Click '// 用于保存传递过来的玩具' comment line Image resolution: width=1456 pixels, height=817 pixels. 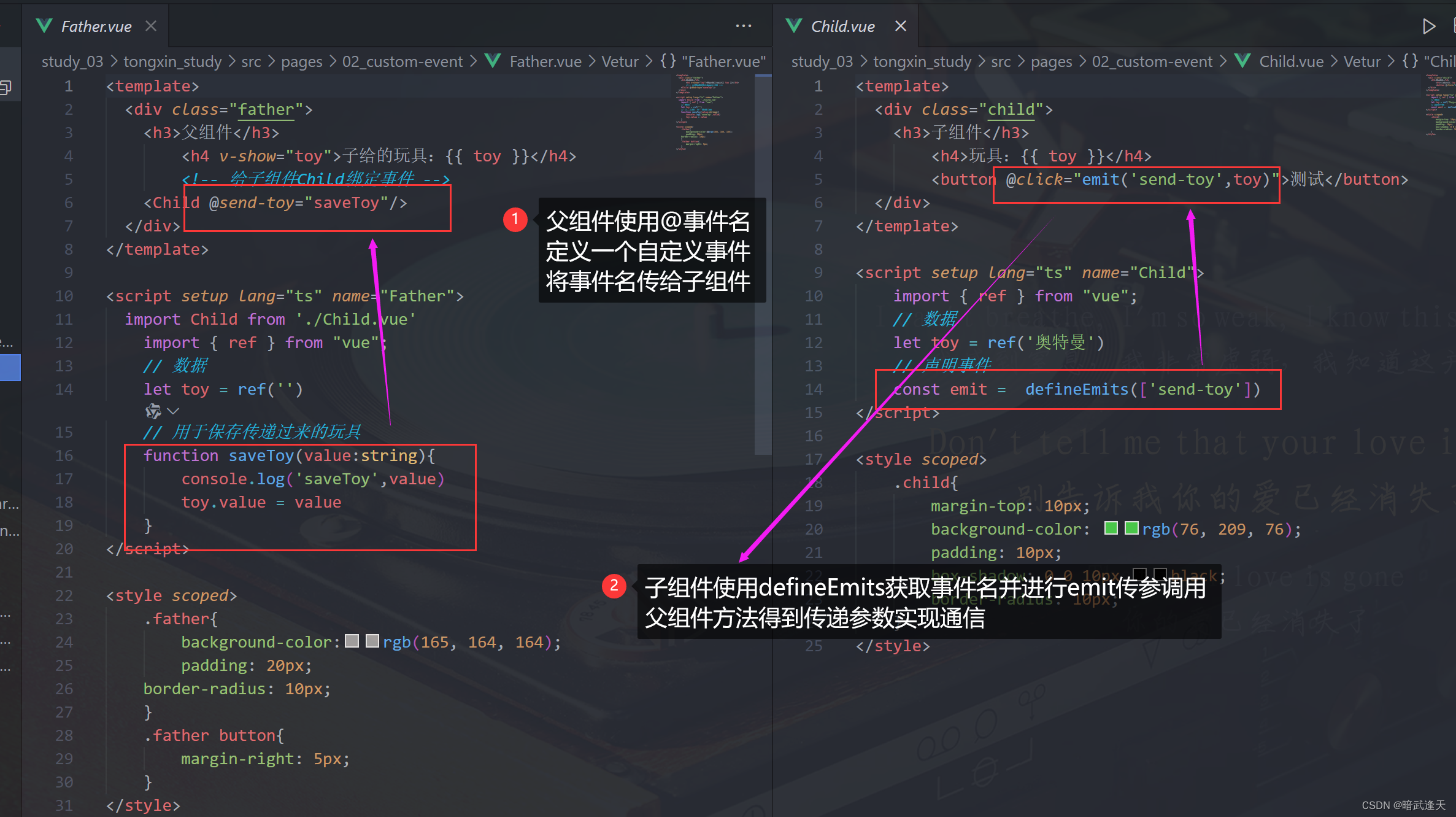pos(252,432)
